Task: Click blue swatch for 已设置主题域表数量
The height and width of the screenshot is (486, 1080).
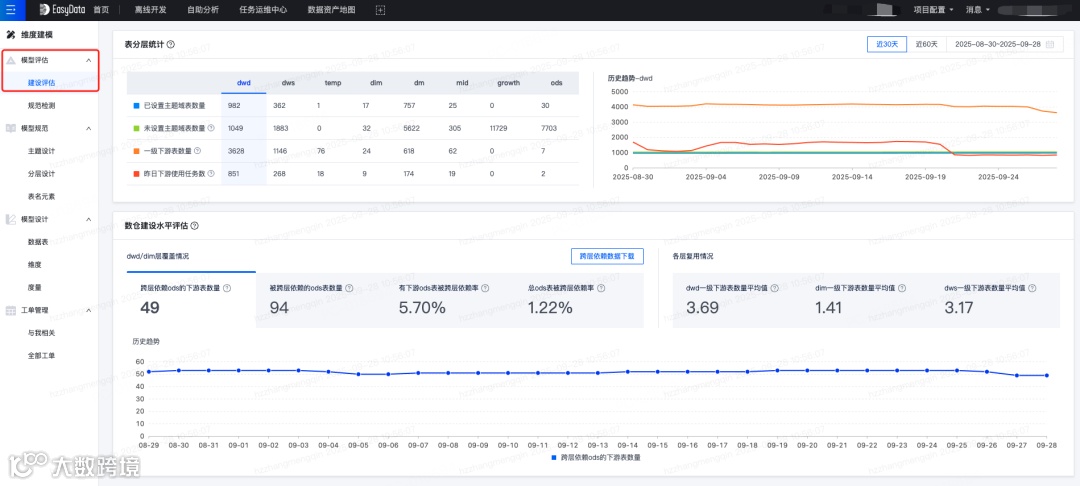Action: point(136,105)
